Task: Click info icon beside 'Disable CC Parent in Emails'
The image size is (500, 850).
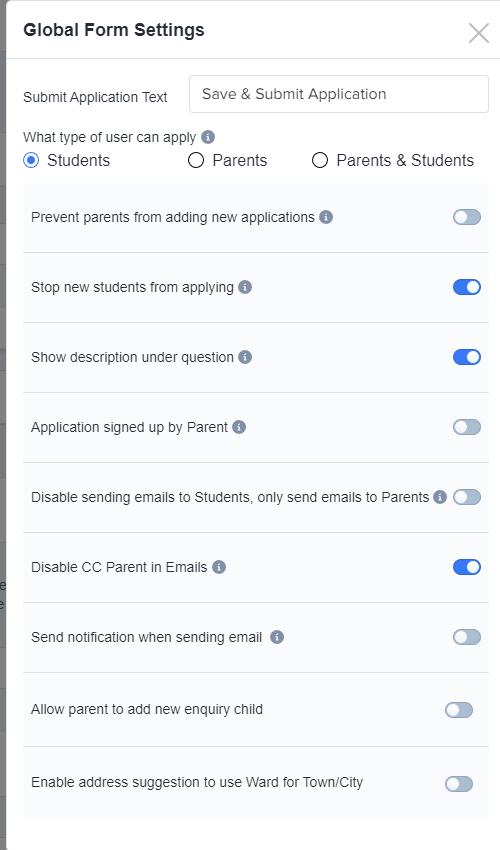Action: click(219, 567)
